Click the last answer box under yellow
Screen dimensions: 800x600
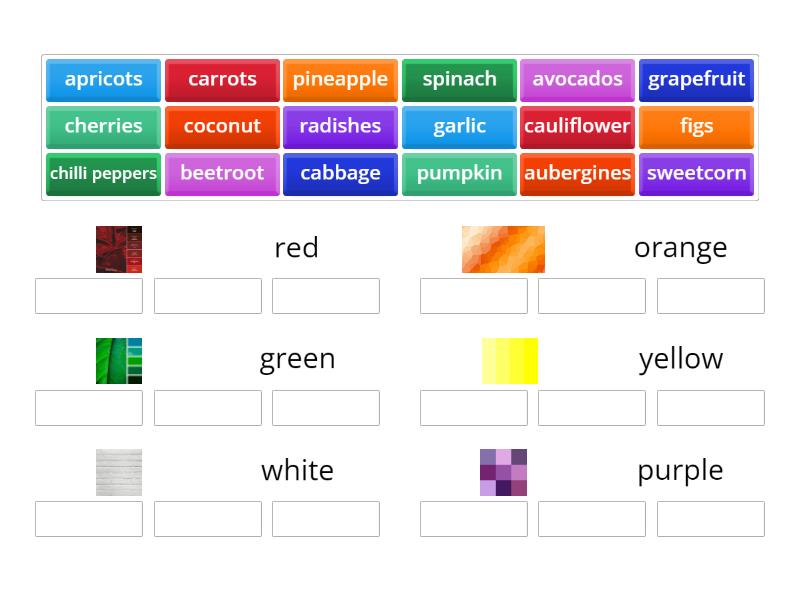pyautogui.click(x=710, y=407)
